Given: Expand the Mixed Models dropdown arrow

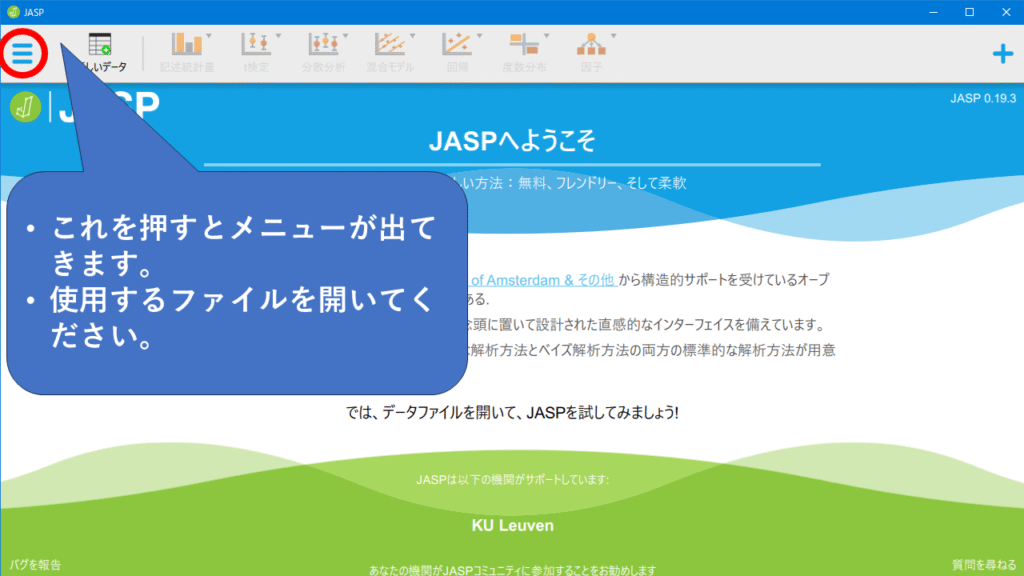Looking at the screenshot, I should click(412, 36).
